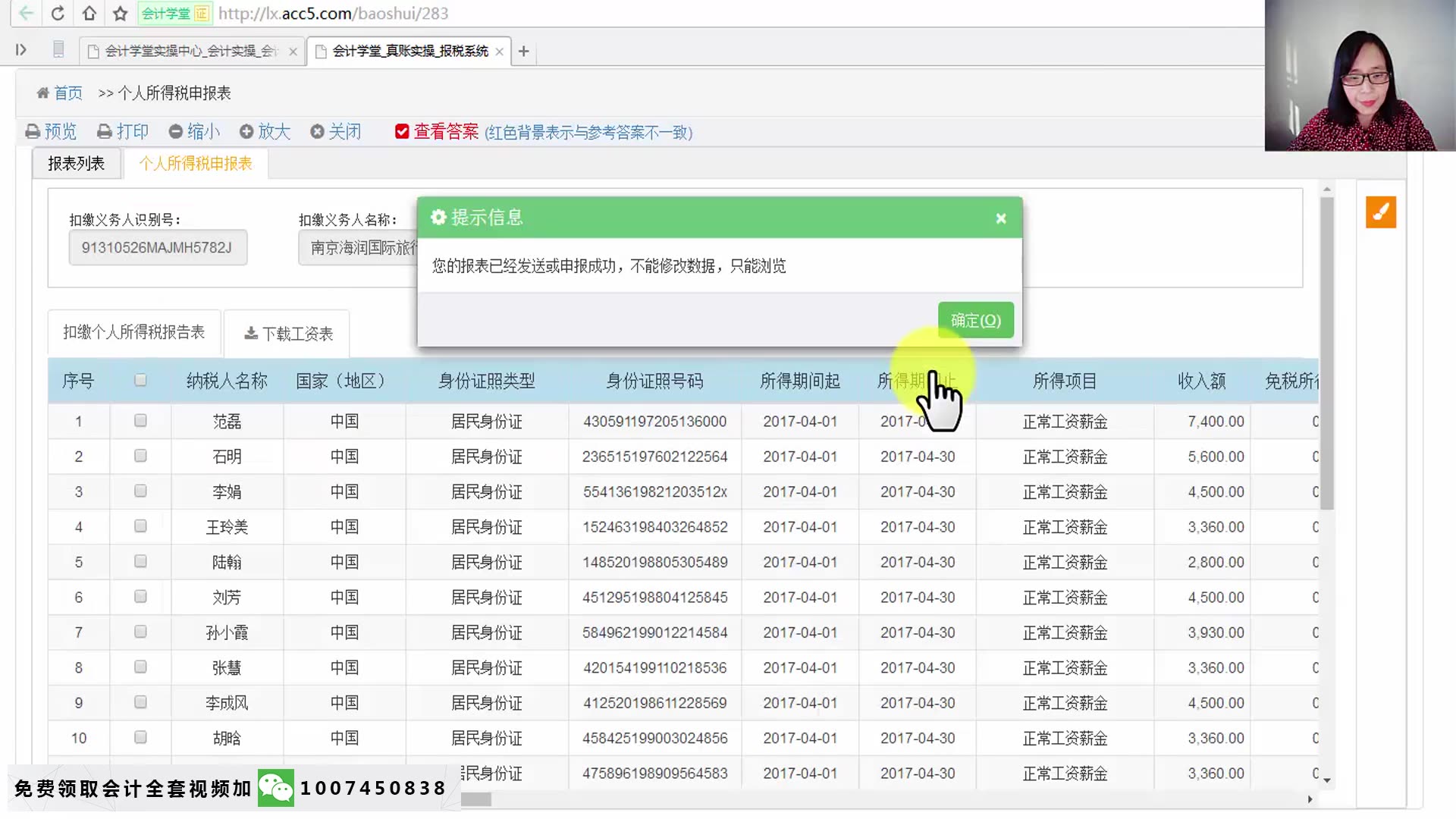Uncheck the 查看答案 checkbox
The image size is (1456, 819).
[x=402, y=132]
